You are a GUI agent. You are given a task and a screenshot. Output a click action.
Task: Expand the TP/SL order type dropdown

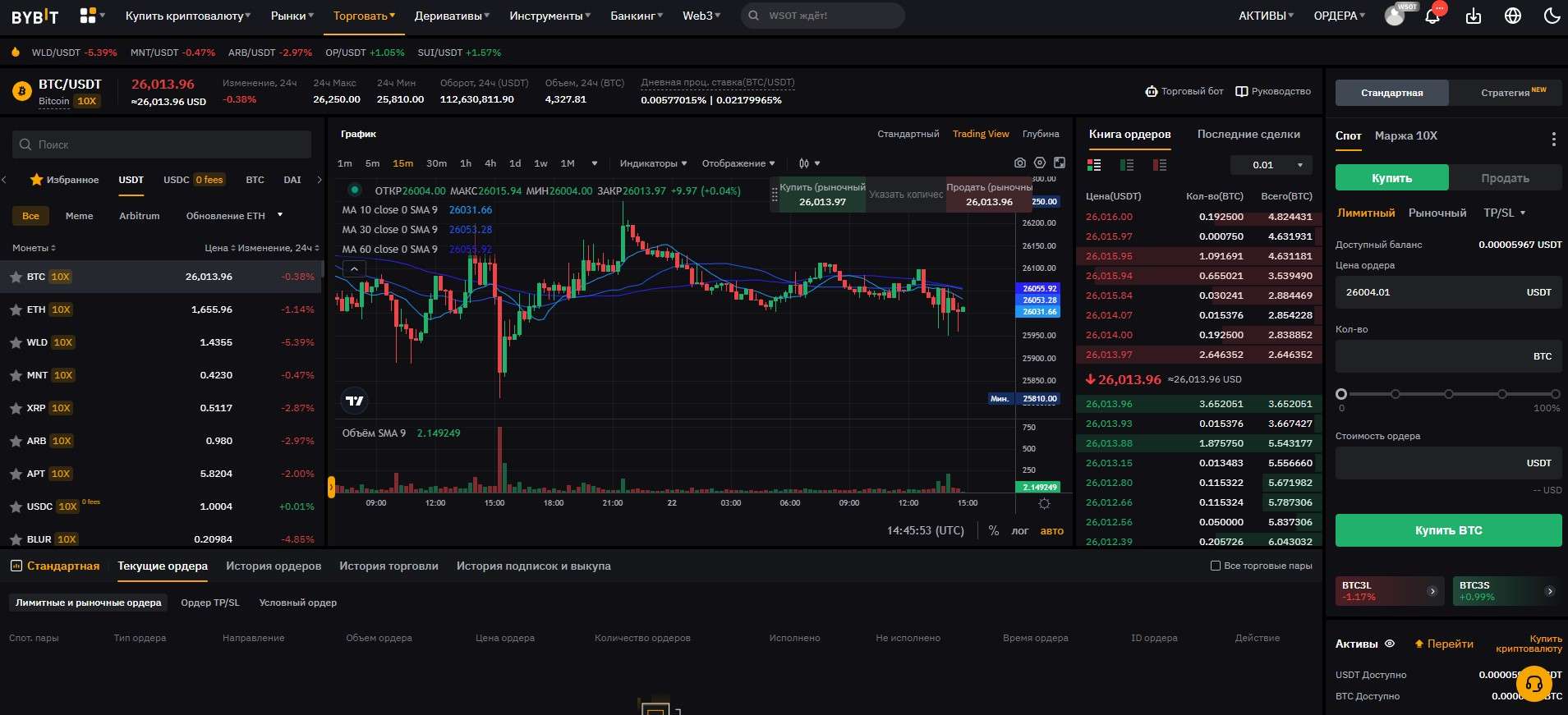point(1504,213)
